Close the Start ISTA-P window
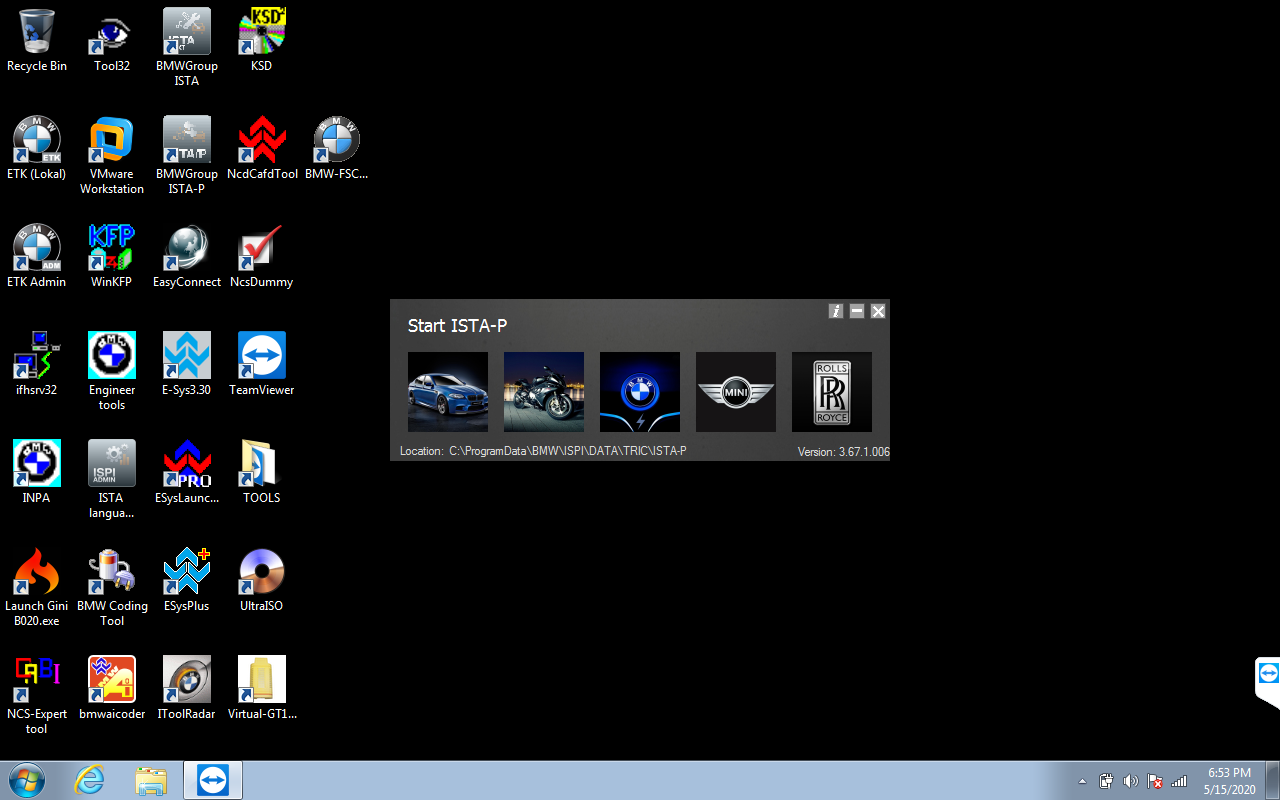The width and height of the screenshot is (1280, 800). [x=878, y=311]
